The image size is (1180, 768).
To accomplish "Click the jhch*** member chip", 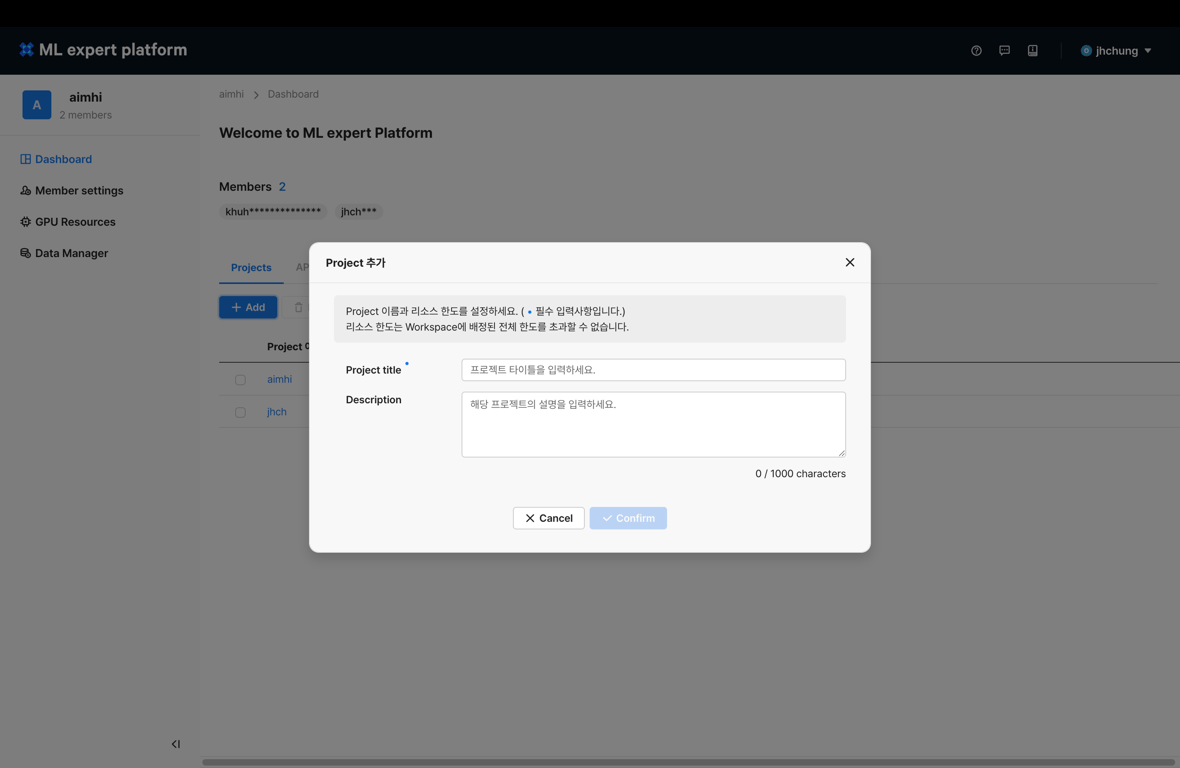I will pos(358,211).
